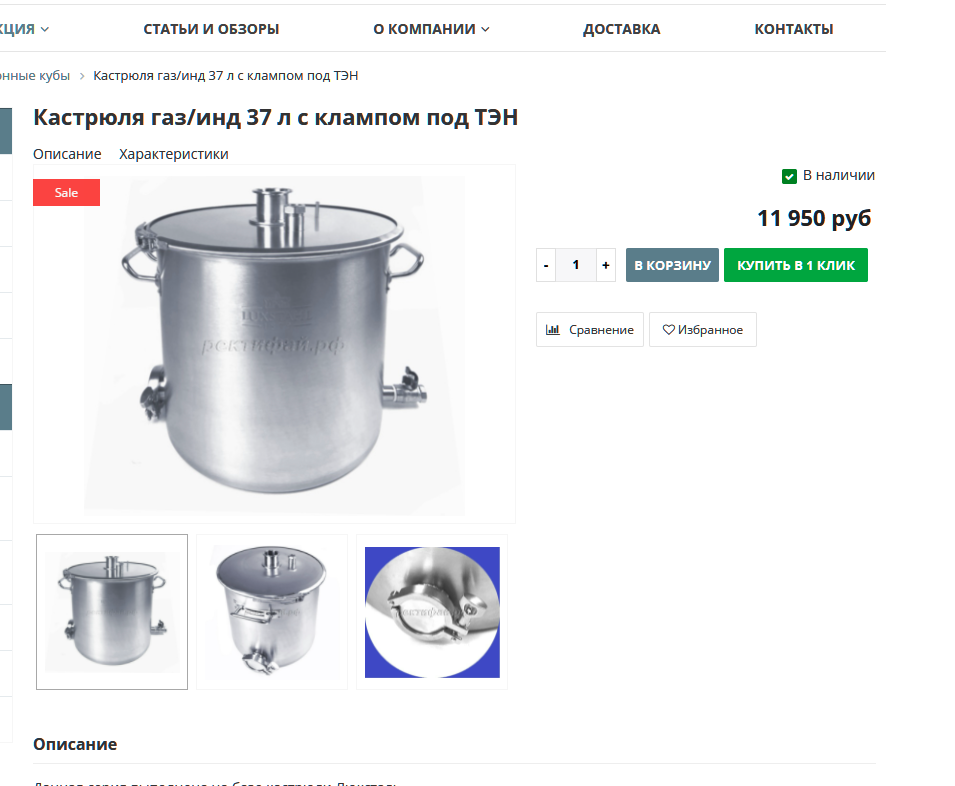Go to the КОНТАКТЫ page
This screenshot has width=955, height=786.
point(794,29)
